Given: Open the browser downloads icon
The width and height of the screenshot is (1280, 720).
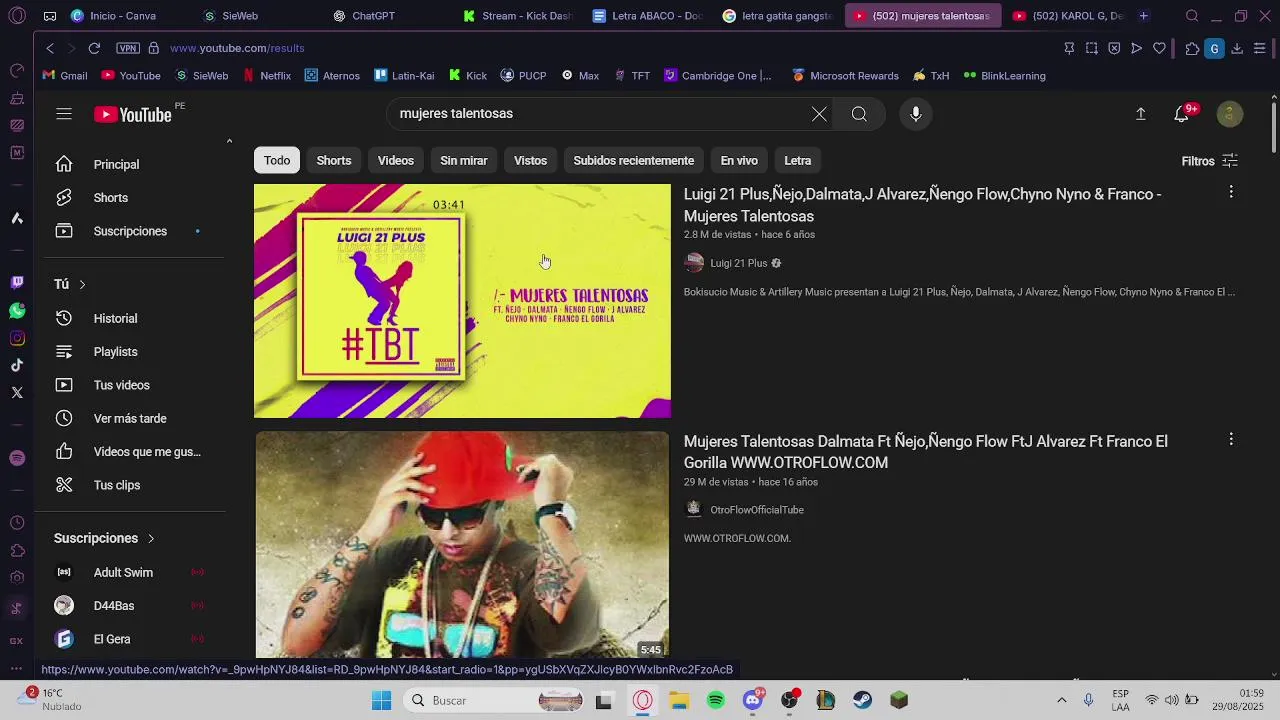Looking at the screenshot, I should 1237,48.
